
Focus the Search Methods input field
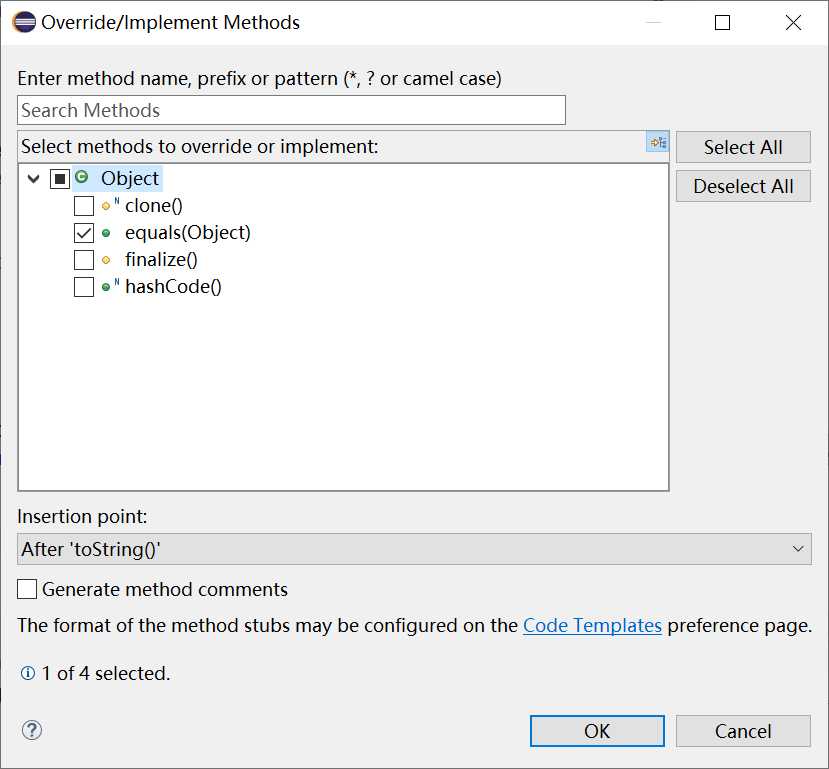point(291,110)
